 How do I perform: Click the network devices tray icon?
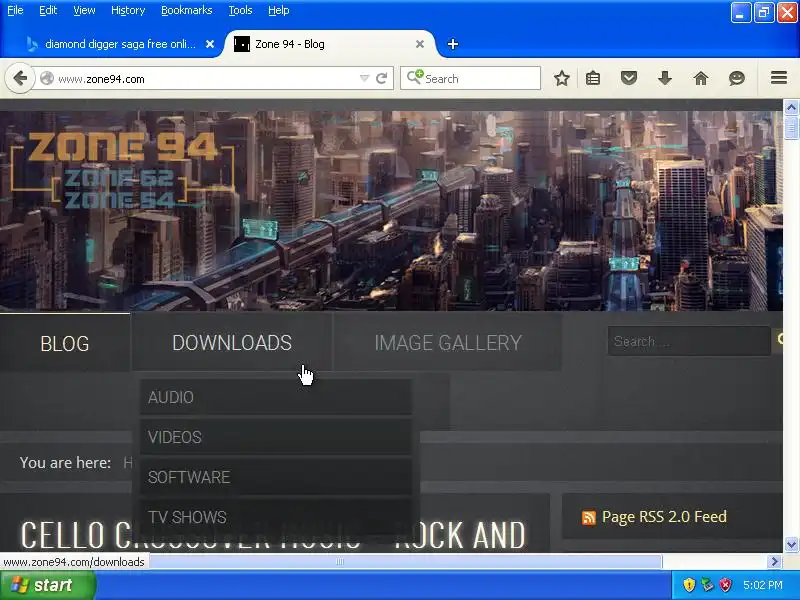(707, 585)
